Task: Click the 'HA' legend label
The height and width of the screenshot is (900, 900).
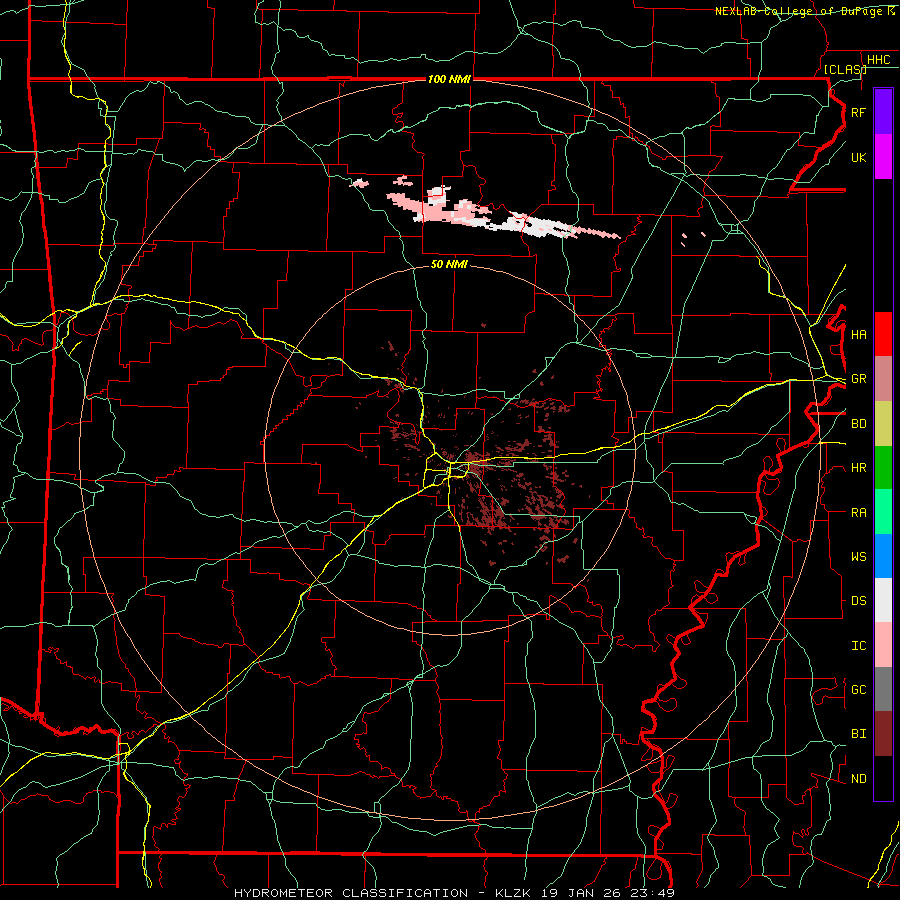Action: tap(858, 335)
